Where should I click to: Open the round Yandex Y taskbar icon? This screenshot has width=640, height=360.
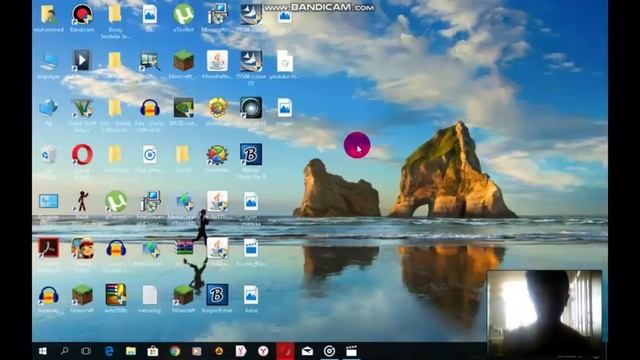pyautogui.click(x=263, y=351)
